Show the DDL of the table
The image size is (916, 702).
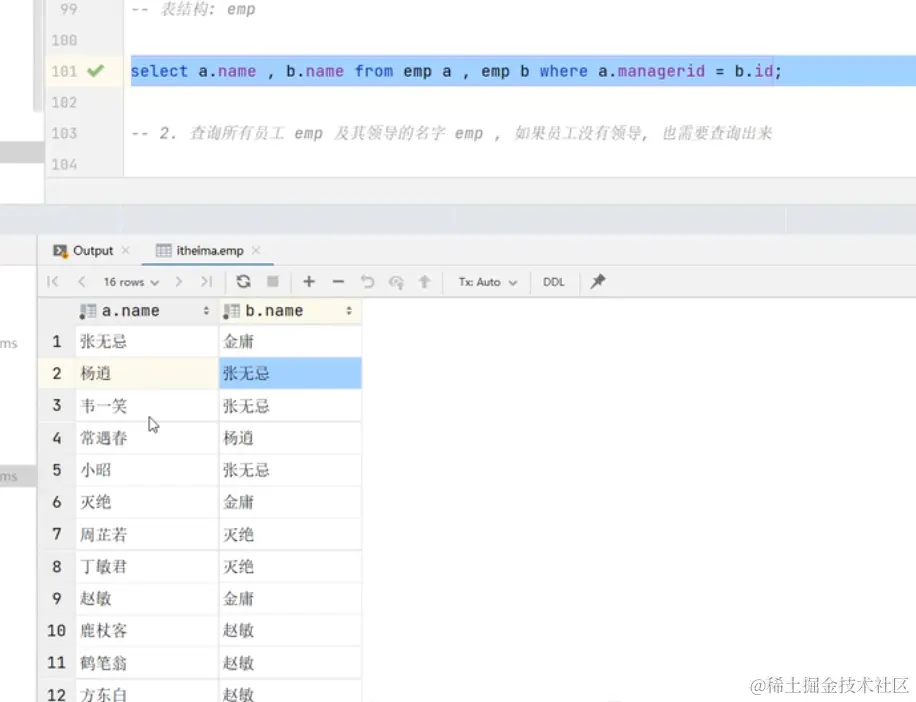tap(553, 282)
